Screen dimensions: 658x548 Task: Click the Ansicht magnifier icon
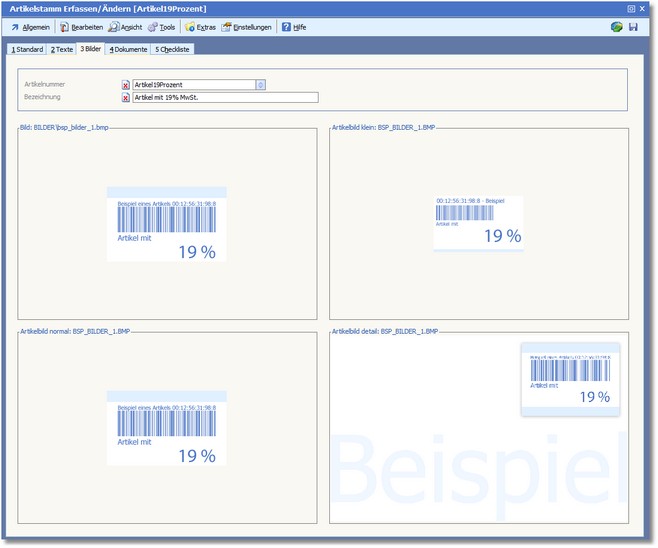(x=114, y=27)
